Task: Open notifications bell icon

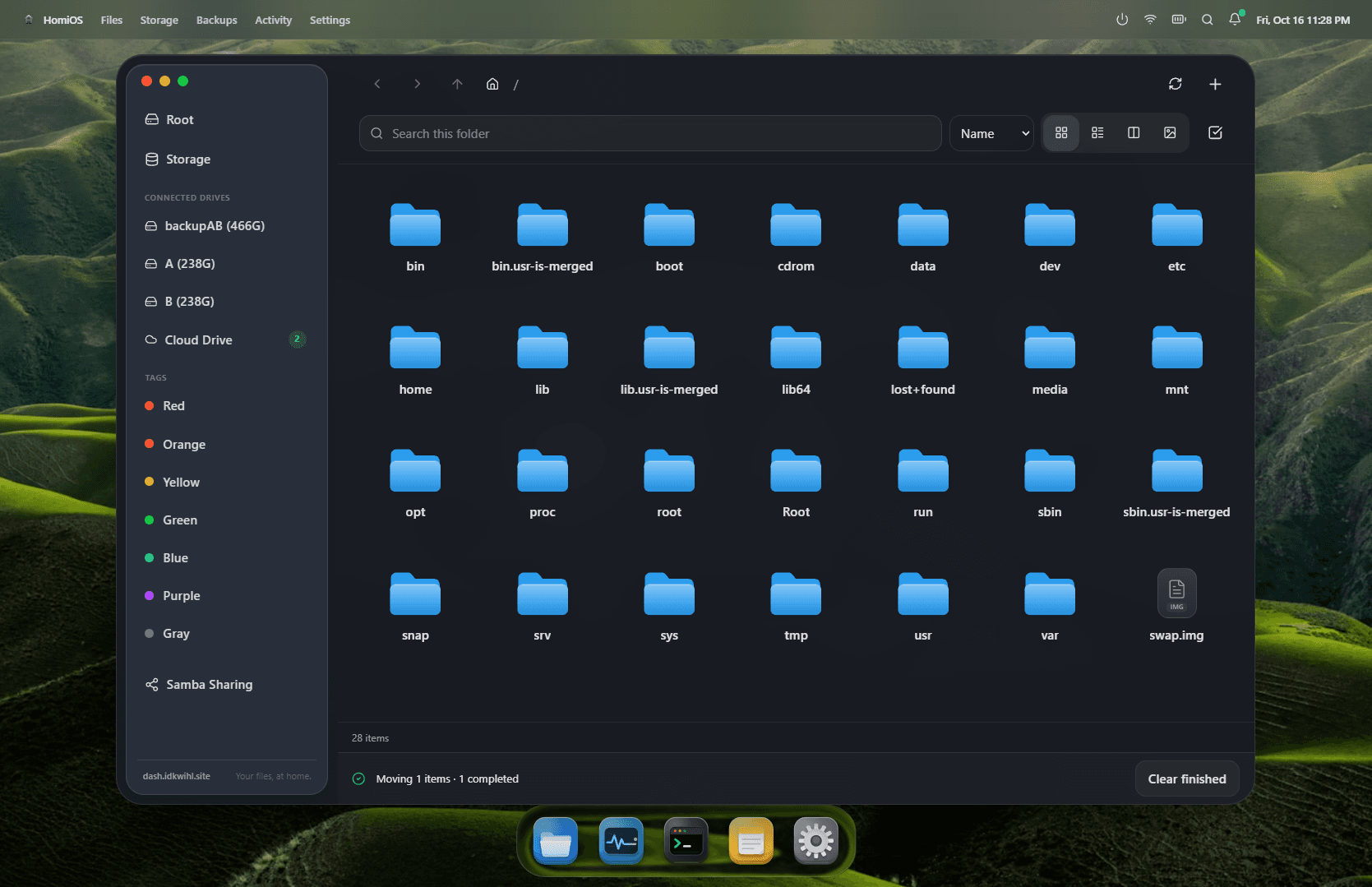Action: [x=1235, y=20]
